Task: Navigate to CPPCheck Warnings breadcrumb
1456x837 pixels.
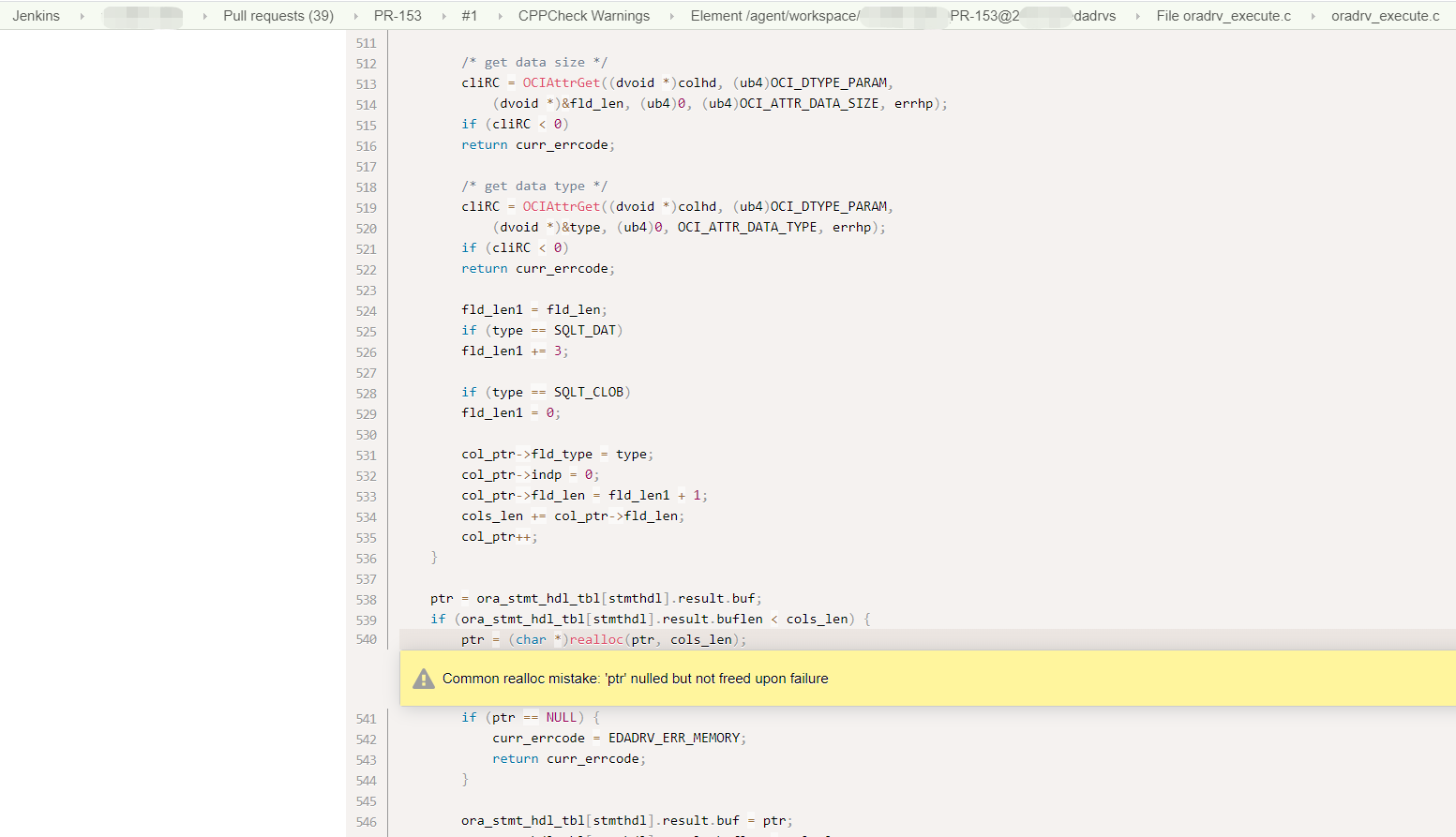Action: coord(583,16)
